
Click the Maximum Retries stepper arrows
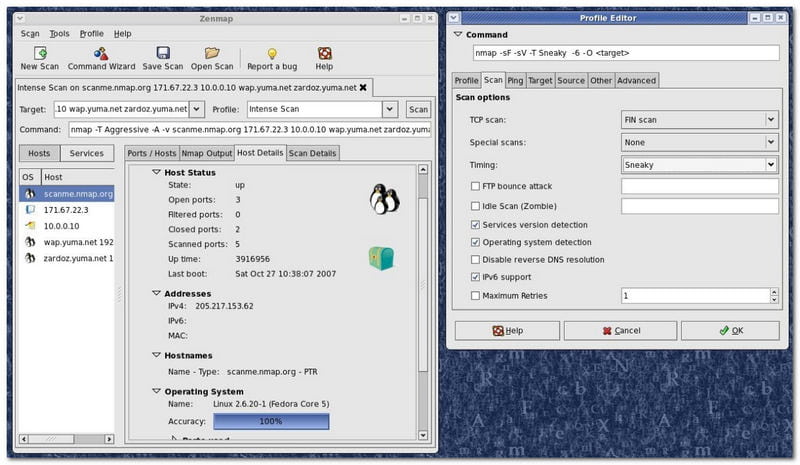tap(774, 296)
